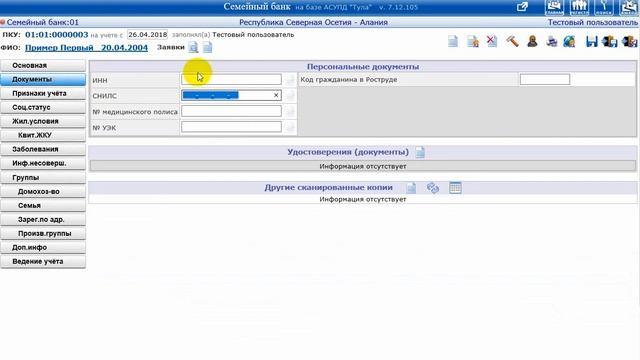The image size is (640, 360).
Task: Focus the № медицинского полиса field
Action: coord(231,111)
